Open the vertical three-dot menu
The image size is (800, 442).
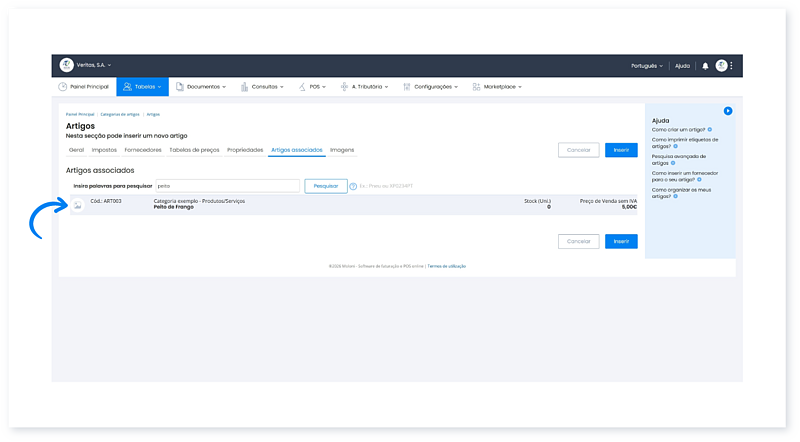(x=732, y=66)
